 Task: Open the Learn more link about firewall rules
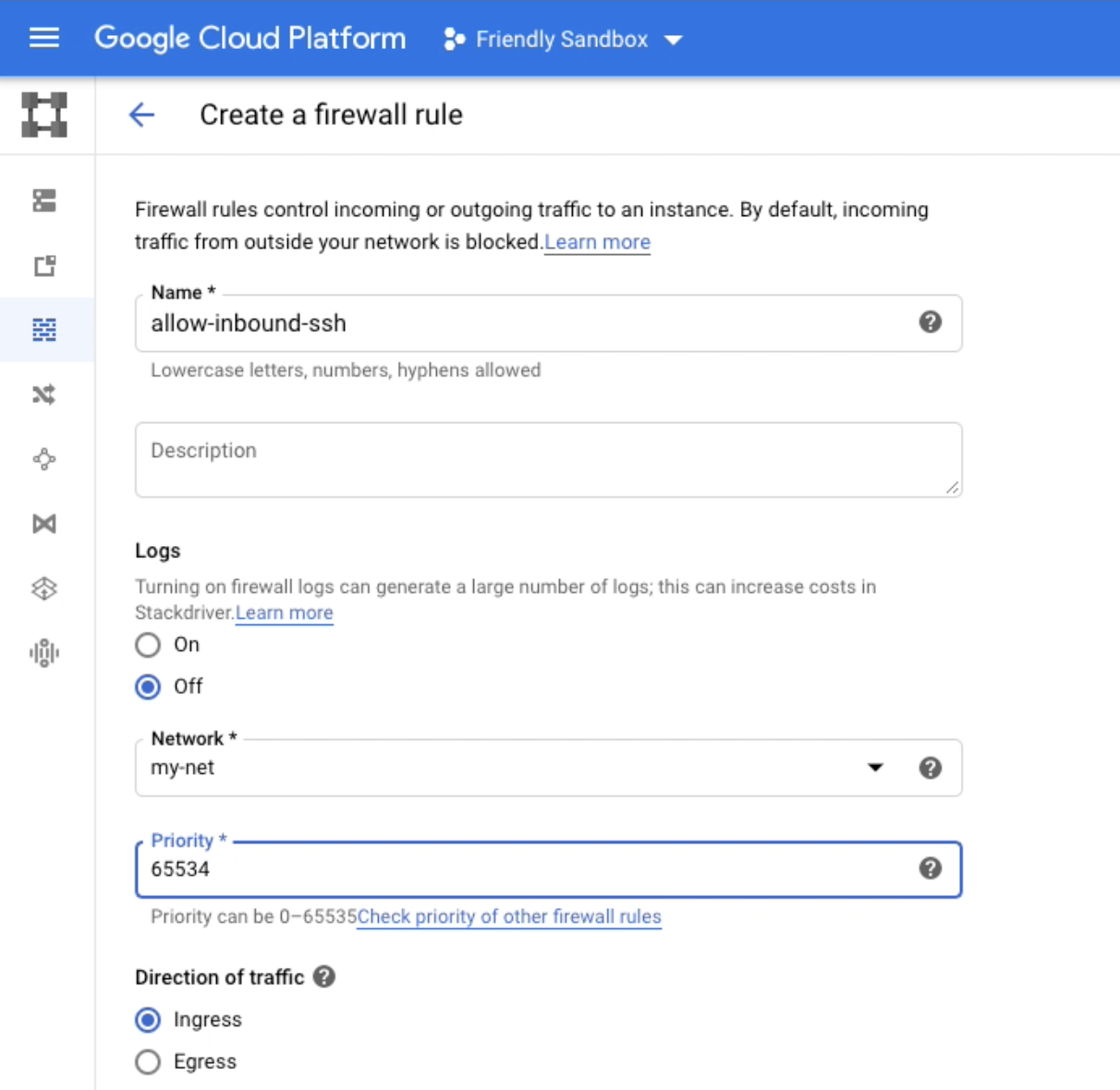tap(598, 241)
